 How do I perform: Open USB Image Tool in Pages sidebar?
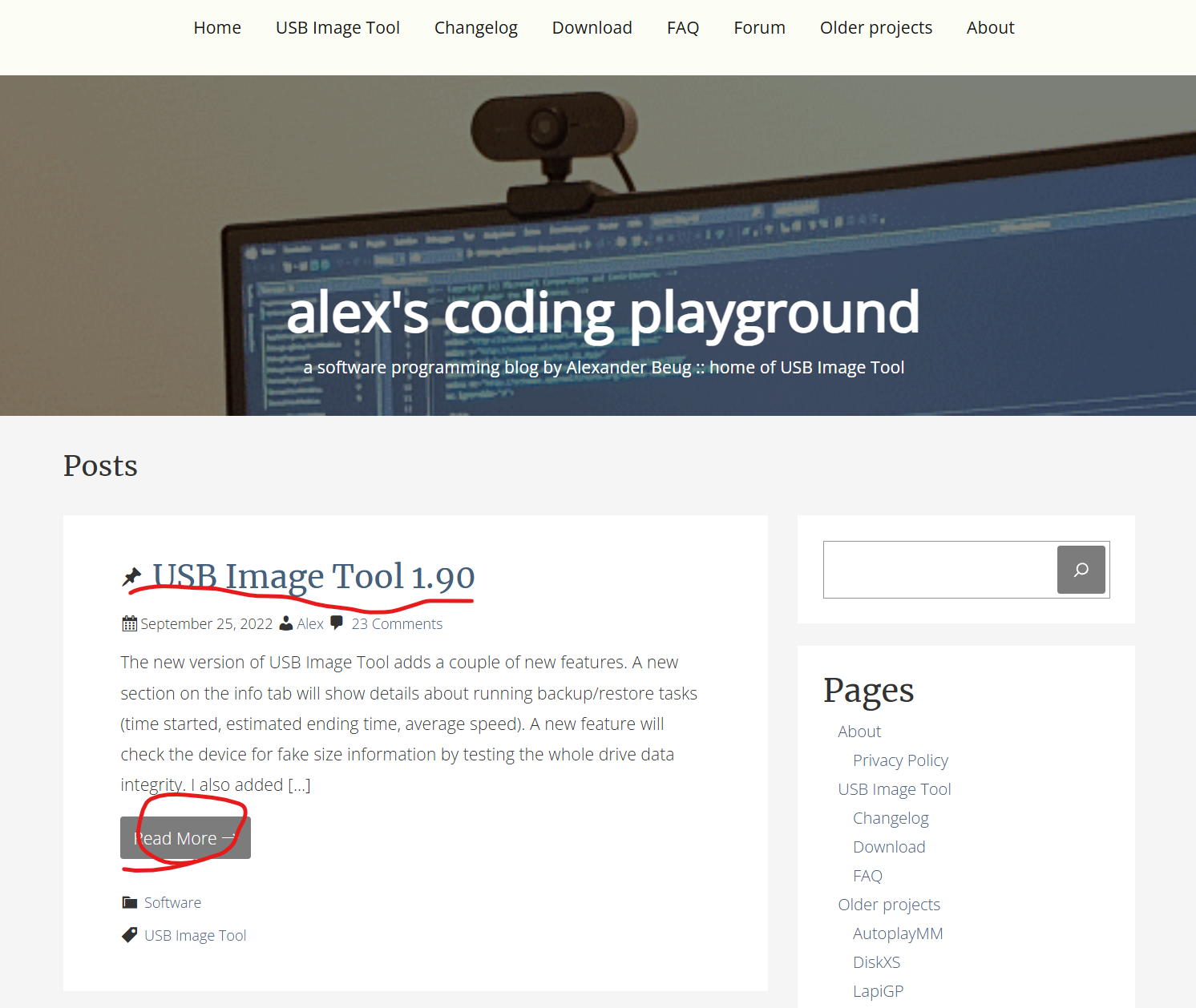895,789
